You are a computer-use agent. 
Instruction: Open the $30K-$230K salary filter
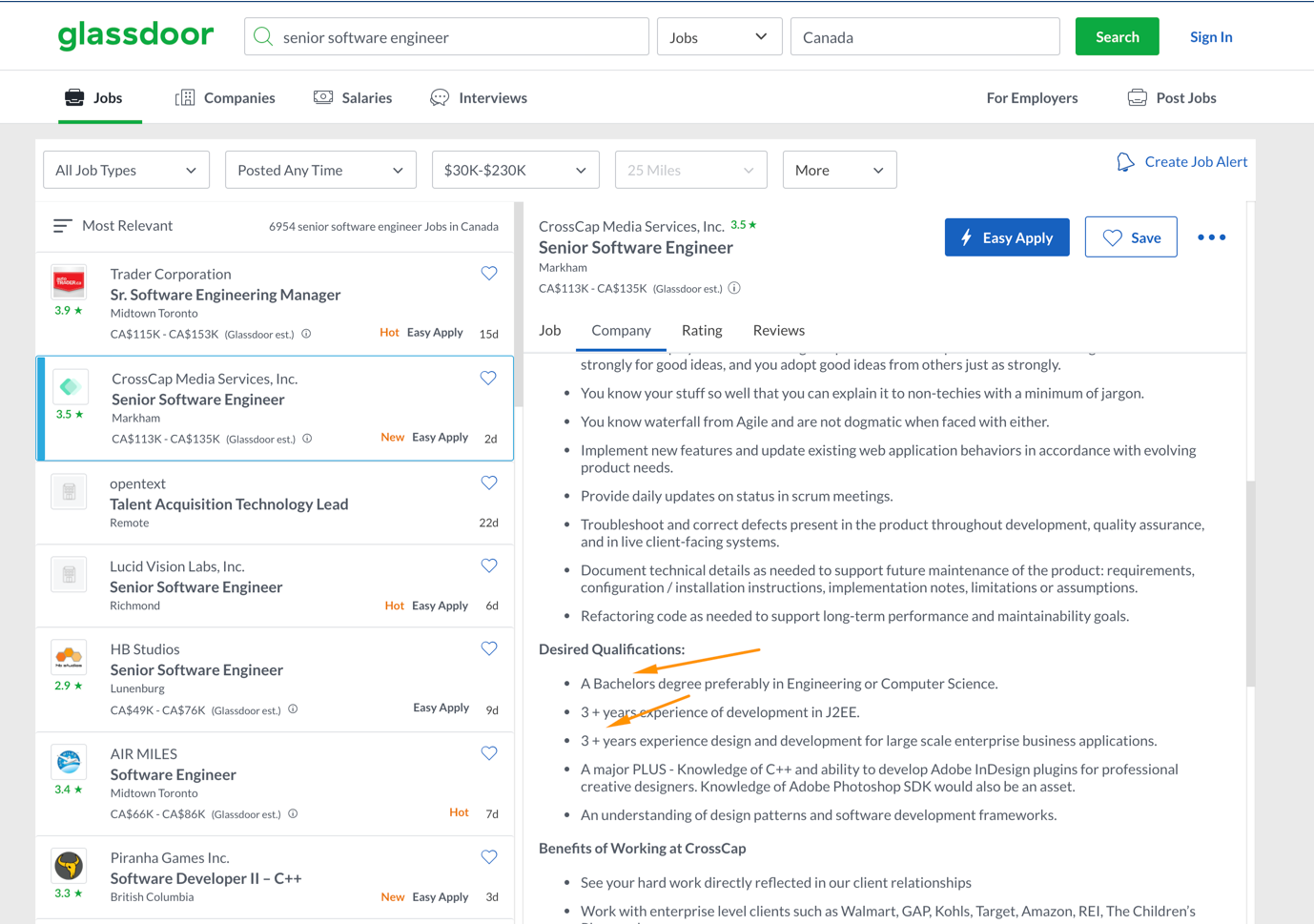tap(515, 170)
